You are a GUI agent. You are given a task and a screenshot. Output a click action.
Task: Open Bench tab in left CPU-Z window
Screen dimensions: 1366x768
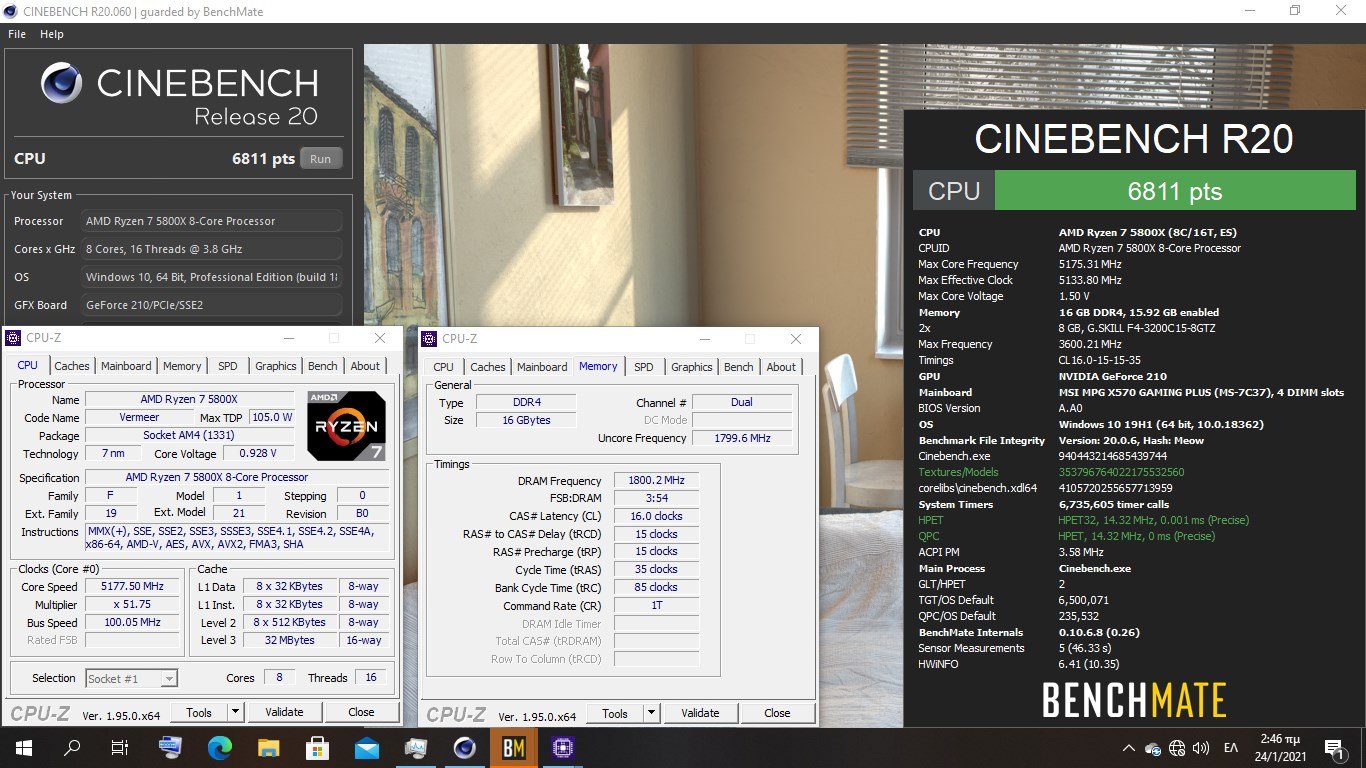click(x=322, y=366)
